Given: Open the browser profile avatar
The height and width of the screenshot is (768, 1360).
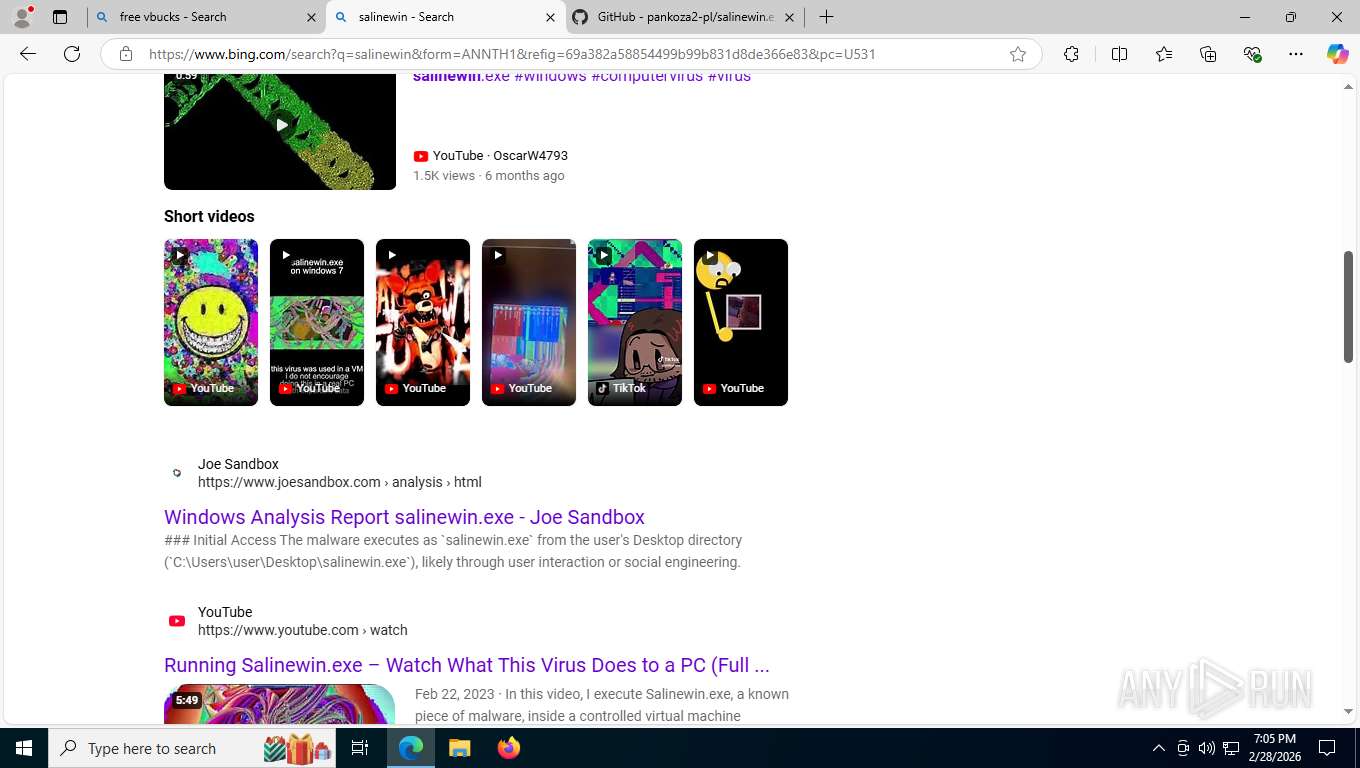Looking at the screenshot, I should point(21,17).
